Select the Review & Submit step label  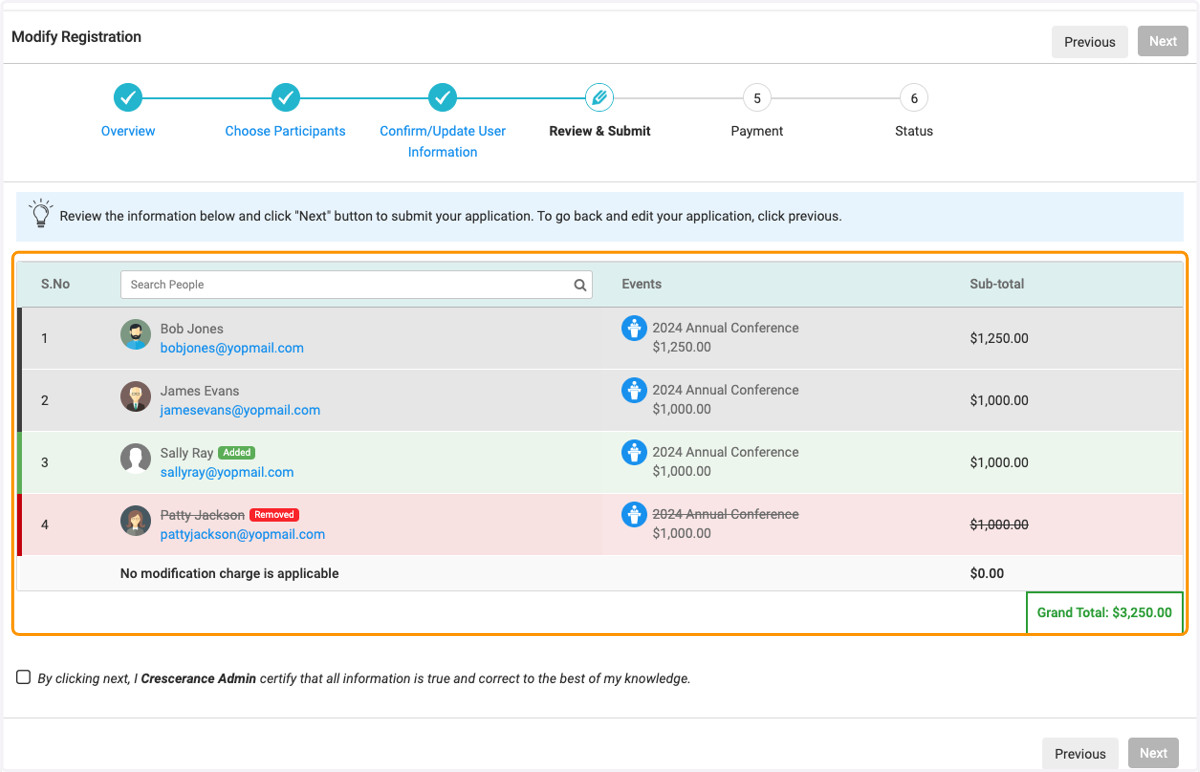[x=600, y=131]
